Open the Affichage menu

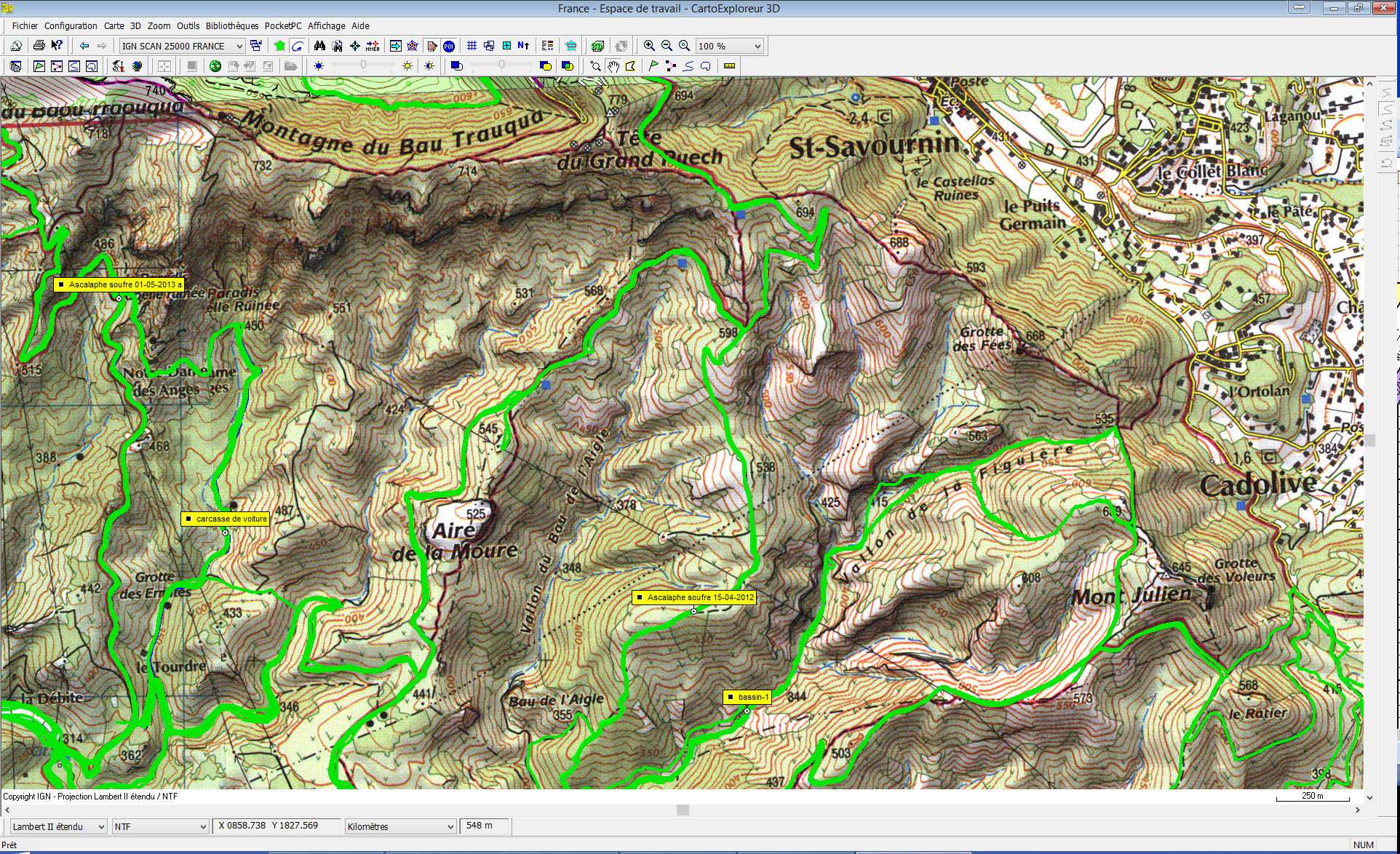(x=327, y=25)
